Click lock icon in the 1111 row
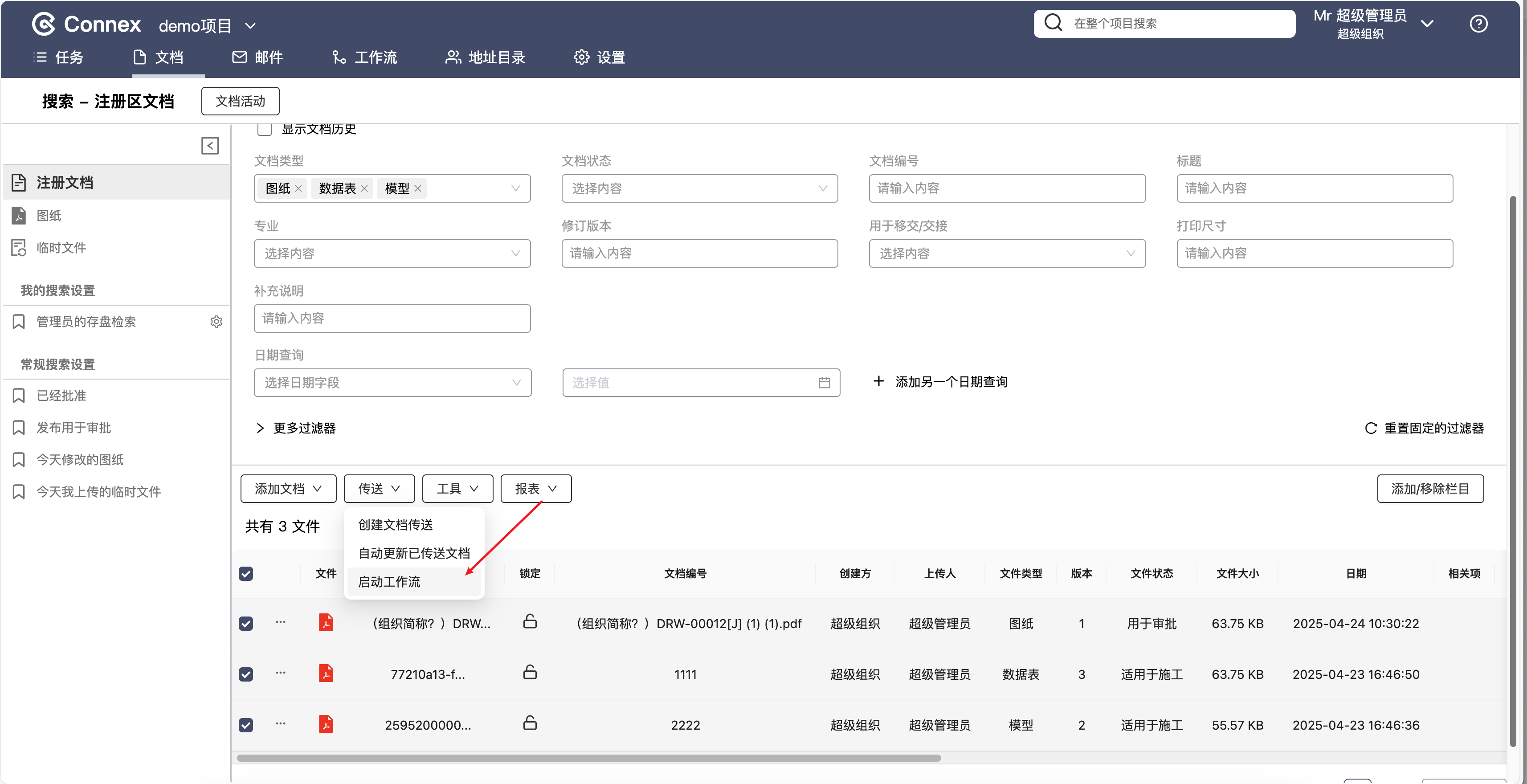Screen dimensions: 1527x784 point(530,673)
